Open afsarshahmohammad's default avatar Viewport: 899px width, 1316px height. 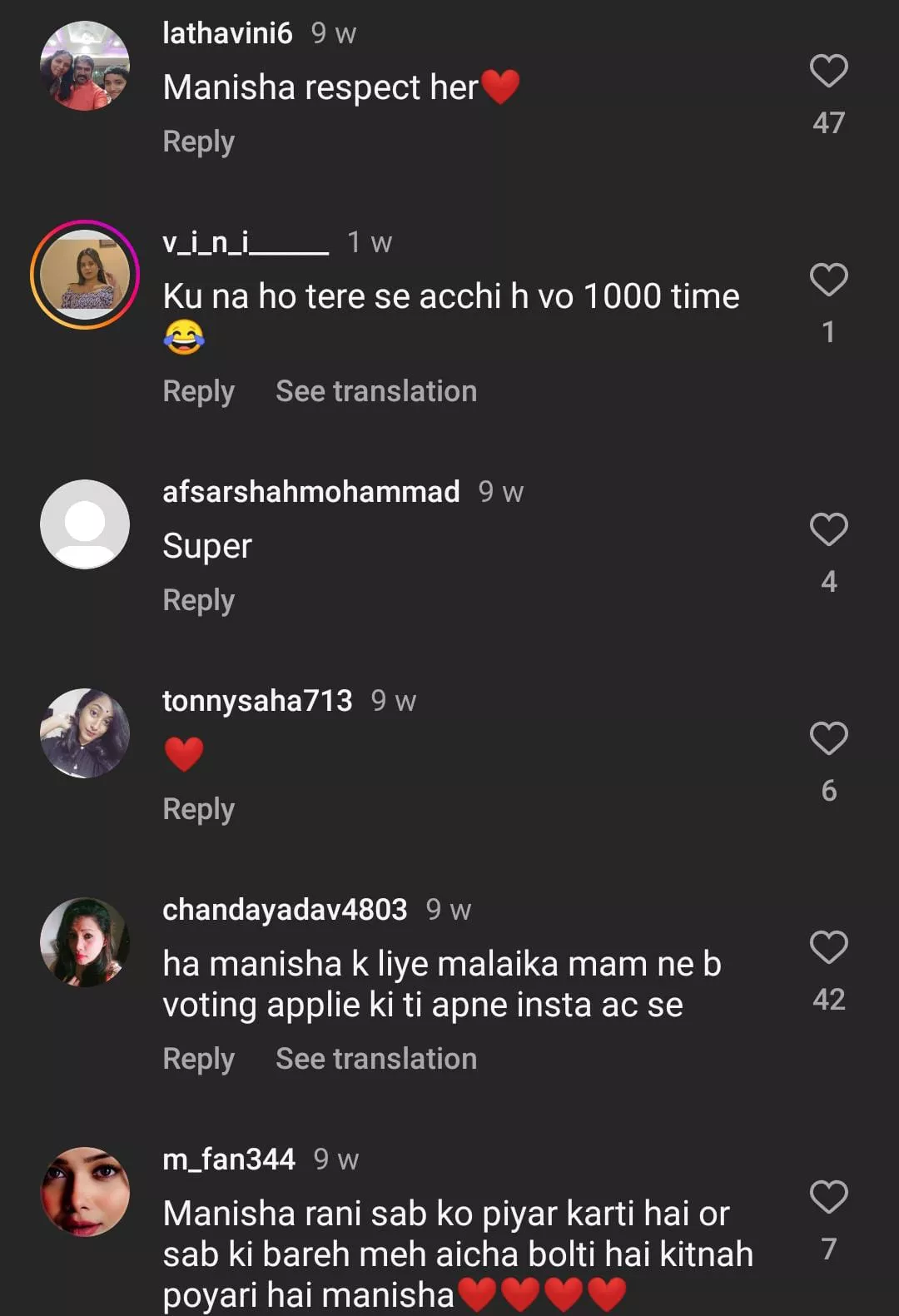click(85, 524)
